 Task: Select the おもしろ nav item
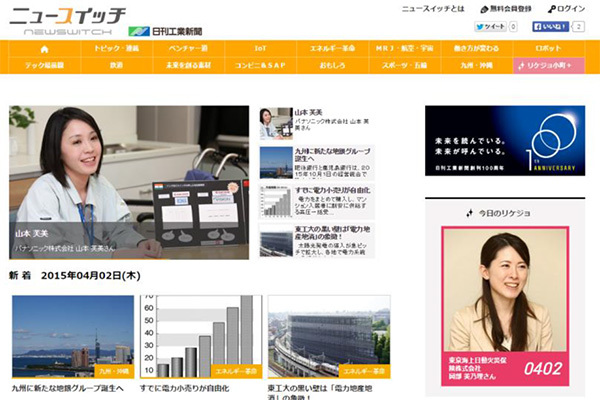coord(333,65)
